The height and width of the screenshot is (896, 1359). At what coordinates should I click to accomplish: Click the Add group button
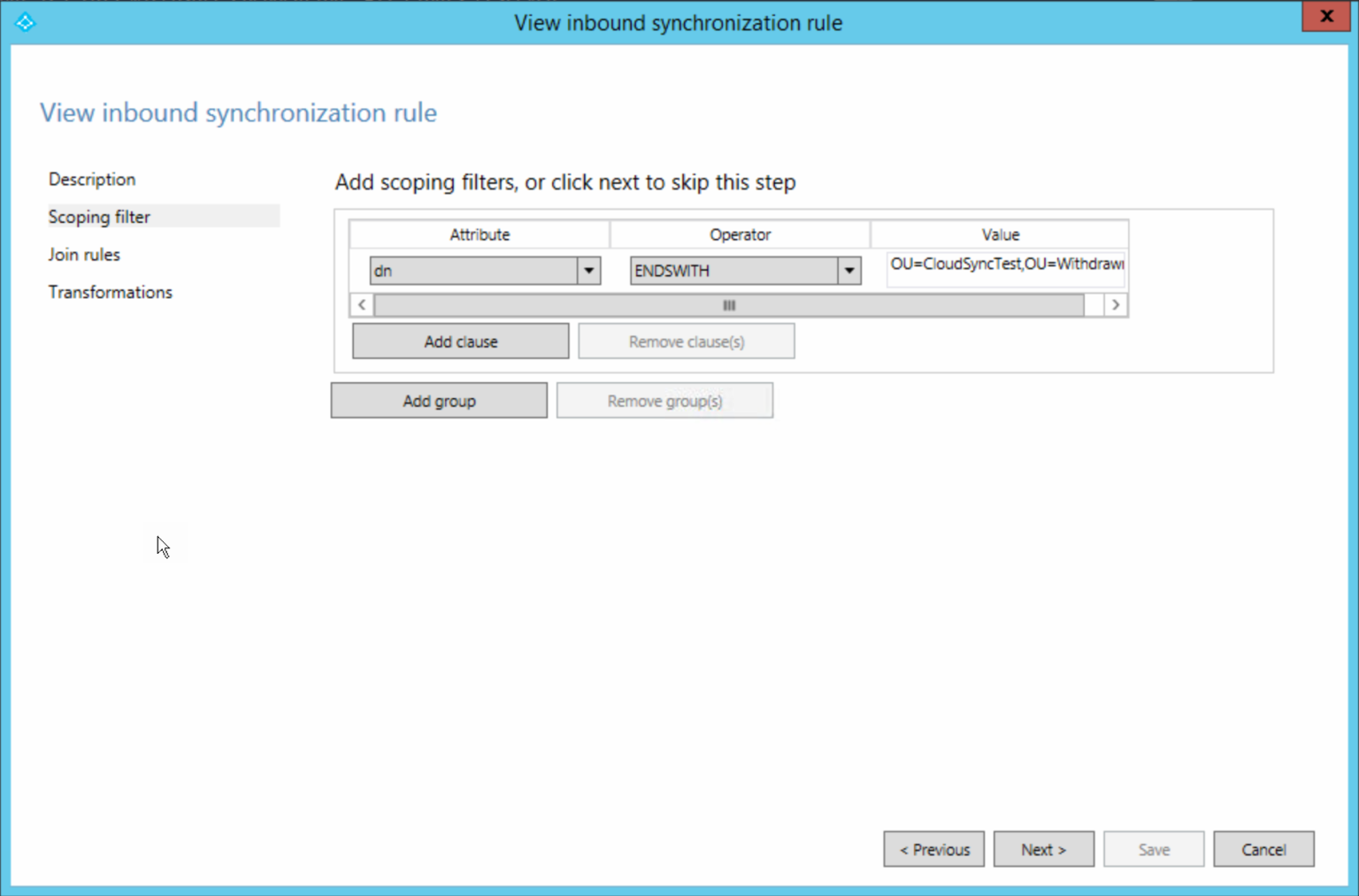(439, 400)
